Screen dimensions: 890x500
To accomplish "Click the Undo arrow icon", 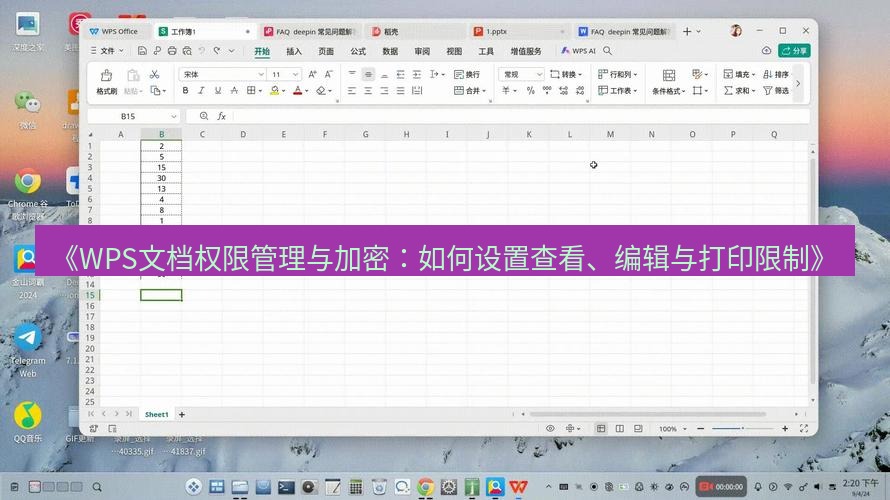I will (x=201, y=51).
